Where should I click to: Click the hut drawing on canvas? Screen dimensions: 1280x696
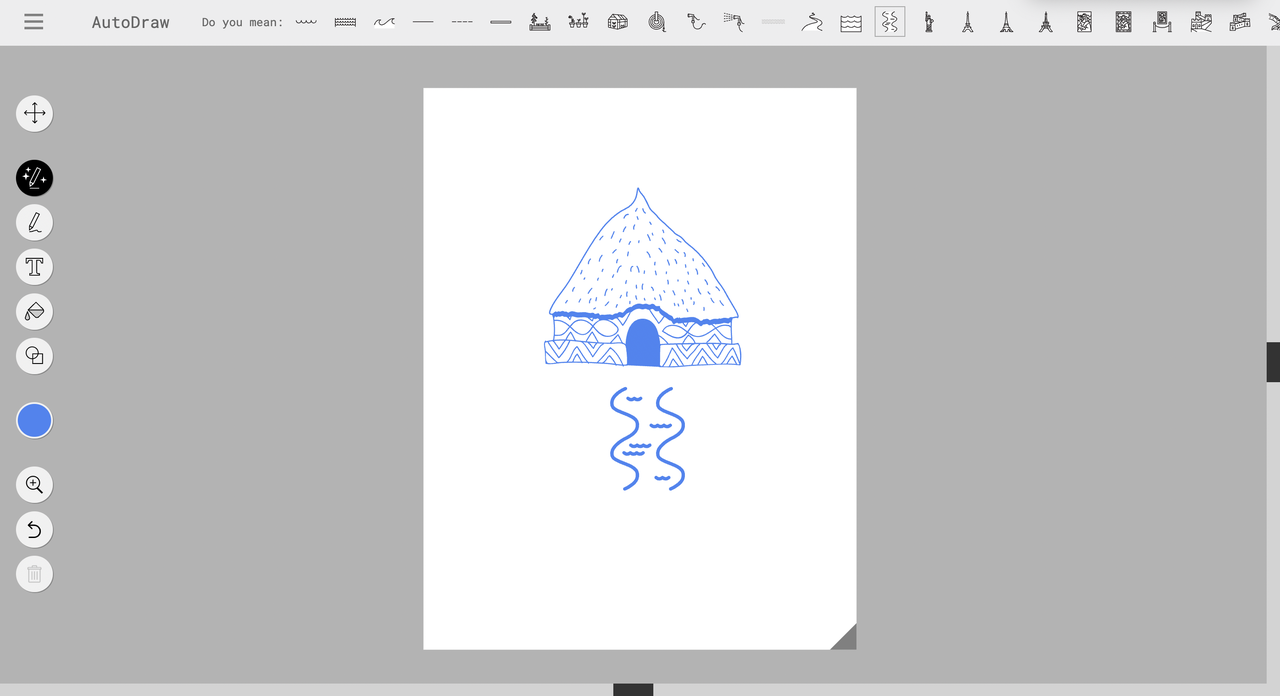pyautogui.click(x=644, y=277)
